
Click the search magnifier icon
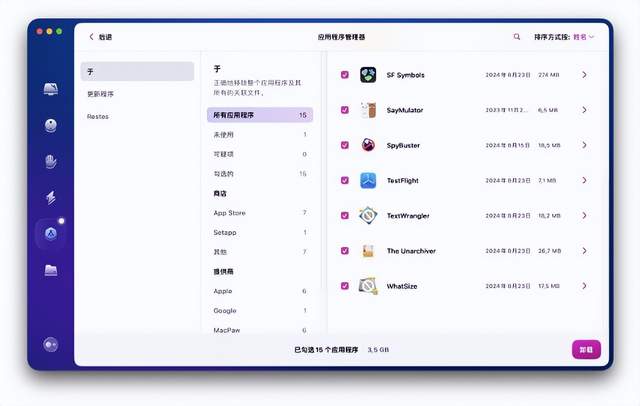(x=517, y=37)
